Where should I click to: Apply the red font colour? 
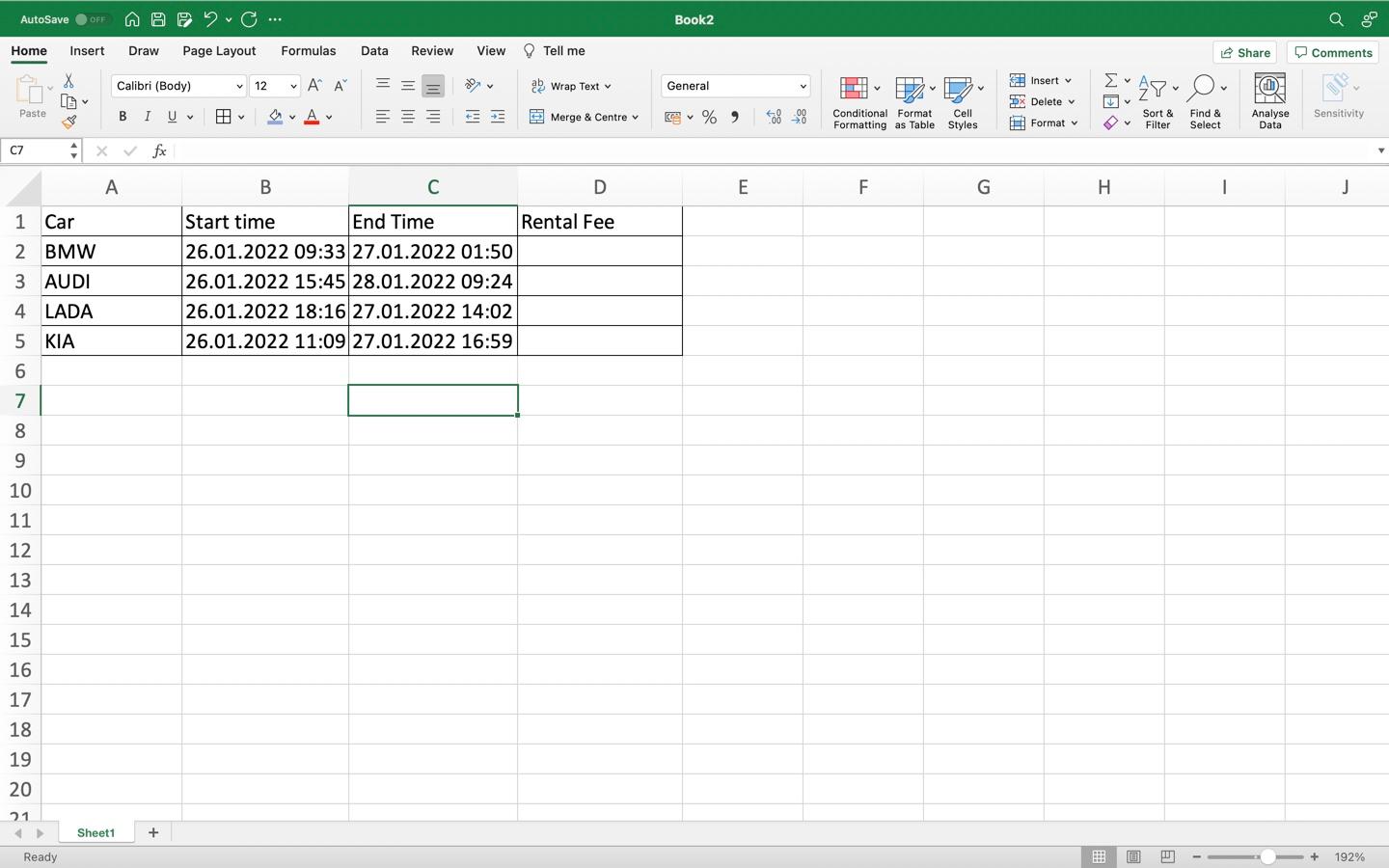click(312, 118)
